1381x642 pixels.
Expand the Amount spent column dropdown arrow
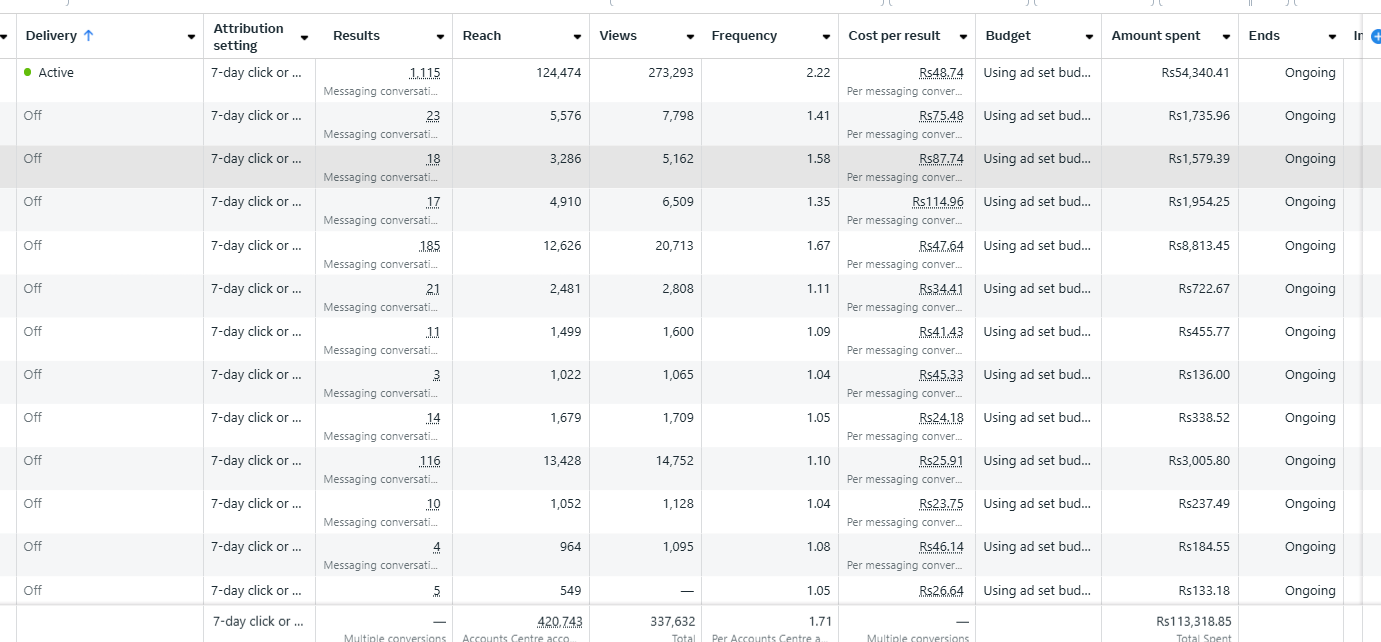(x=1226, y=37)
